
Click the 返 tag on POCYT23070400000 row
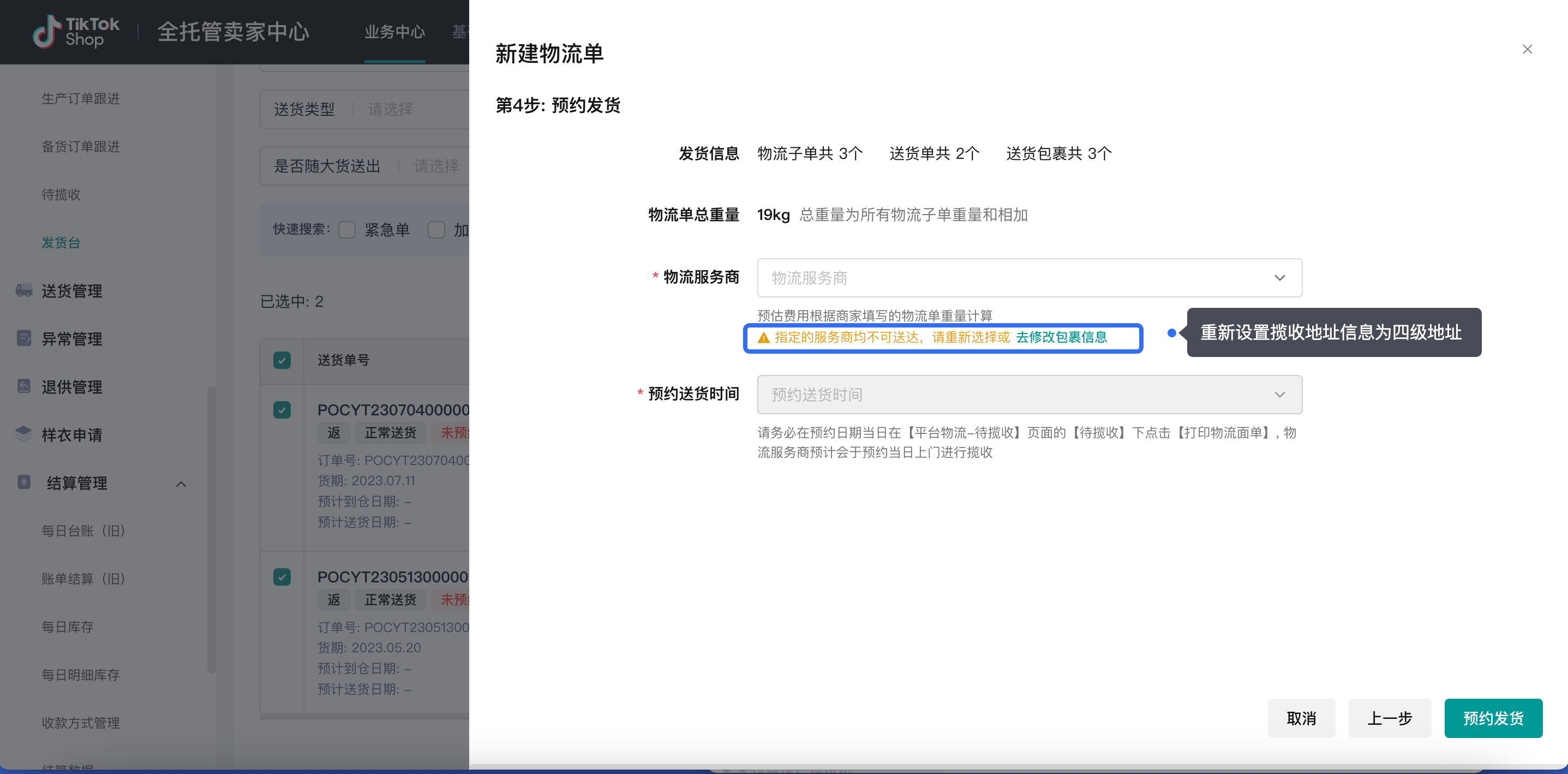point(333,432)
